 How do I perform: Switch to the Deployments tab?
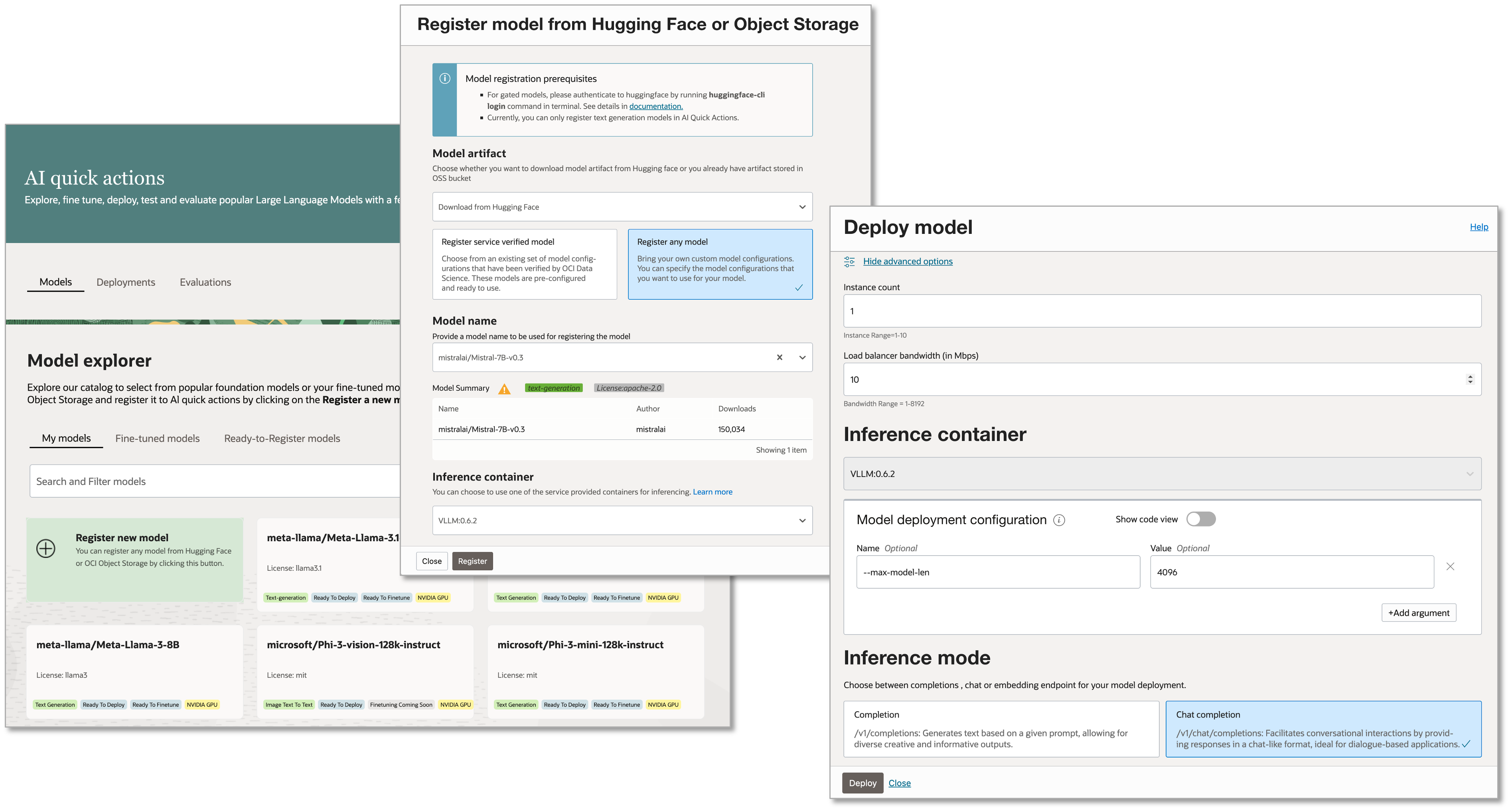click(126, 283)
